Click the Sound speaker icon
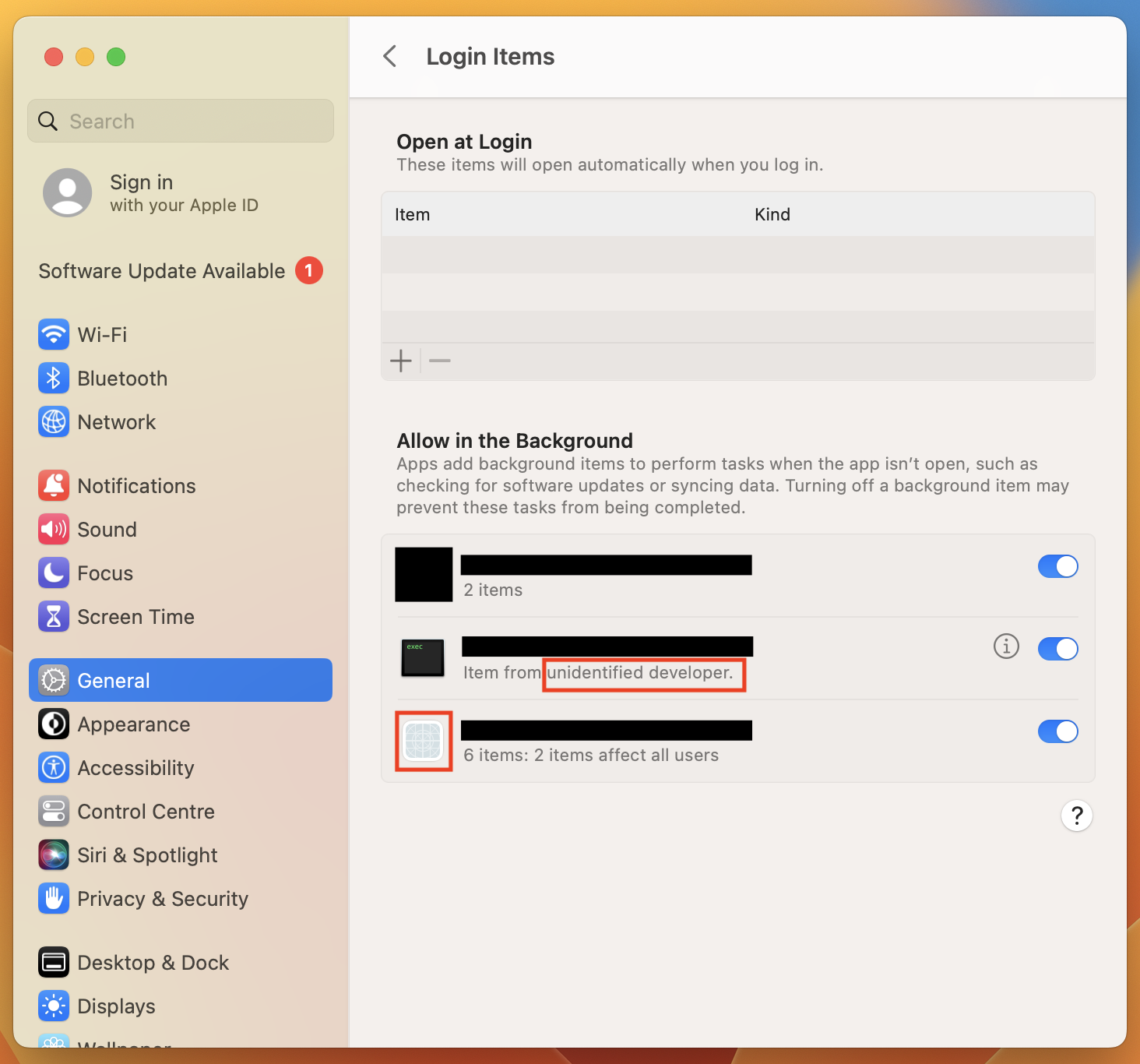This screenshot has height=1064, width=1140. pos(54,530)
